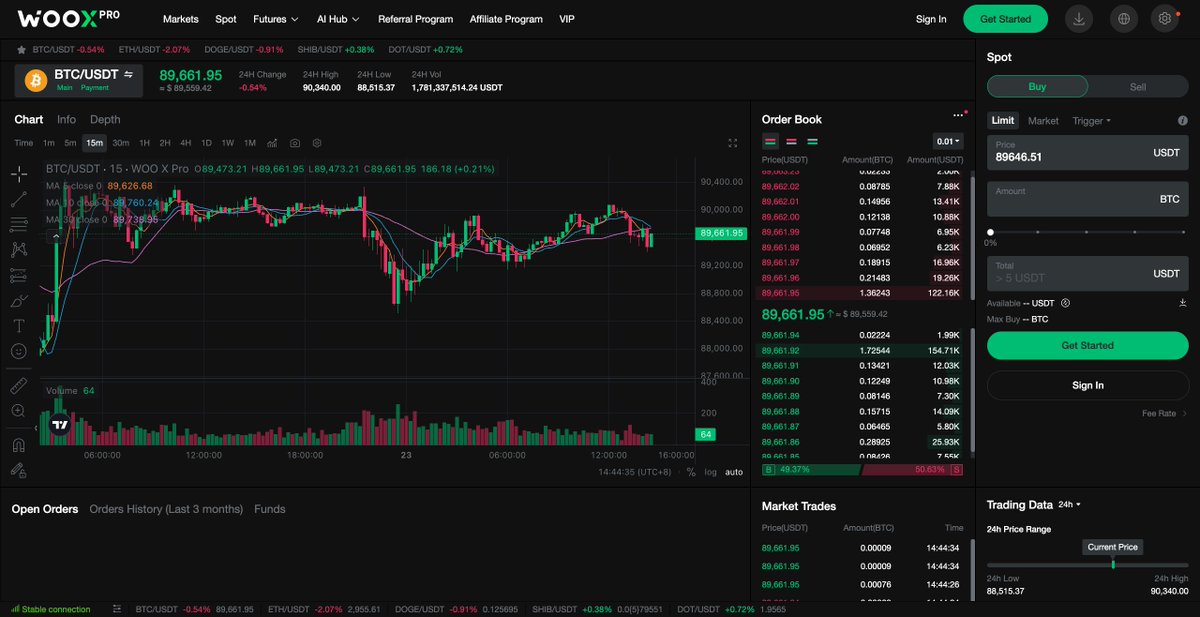1200x617 pixels.
Task: Click the Get Started header button
Action: [x=1005, y=19]
